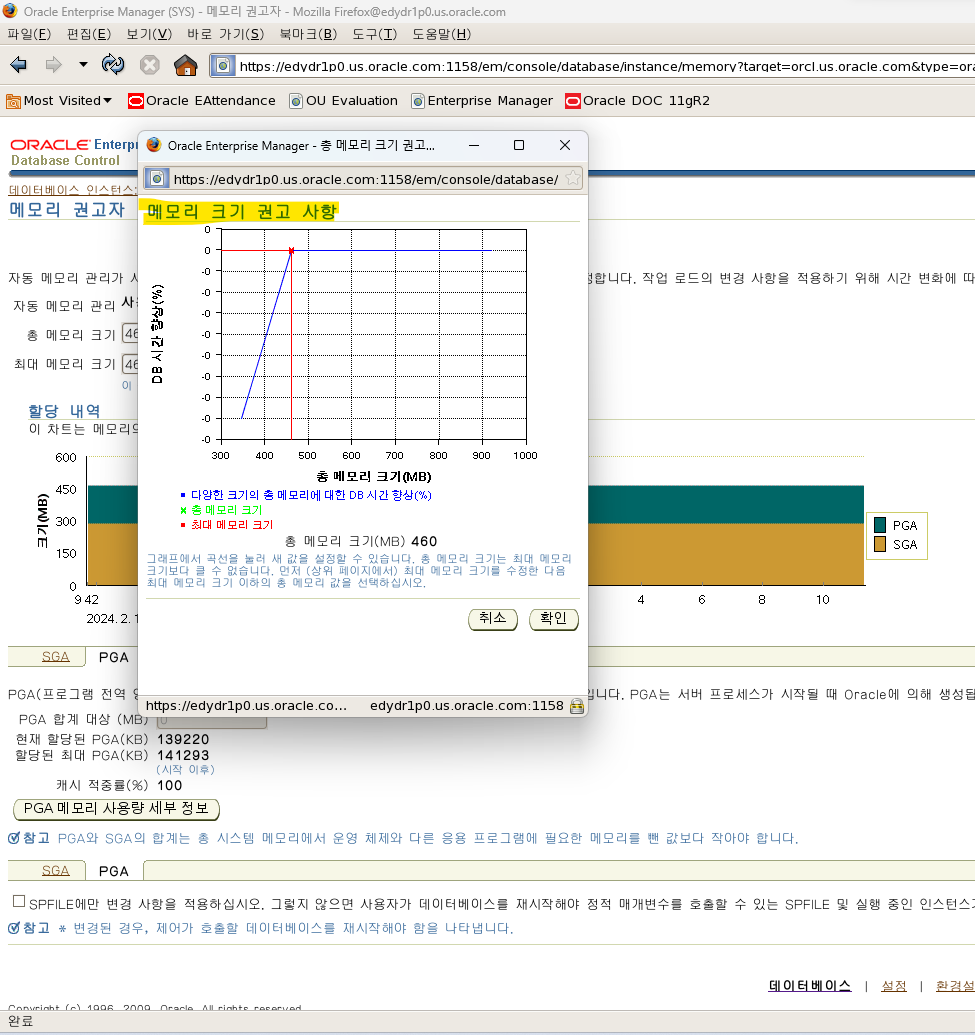Enable the SPFILE에만 변경 사항 checkbox
The height and width of the screenshot is (1035, 975).
(19, 902)
